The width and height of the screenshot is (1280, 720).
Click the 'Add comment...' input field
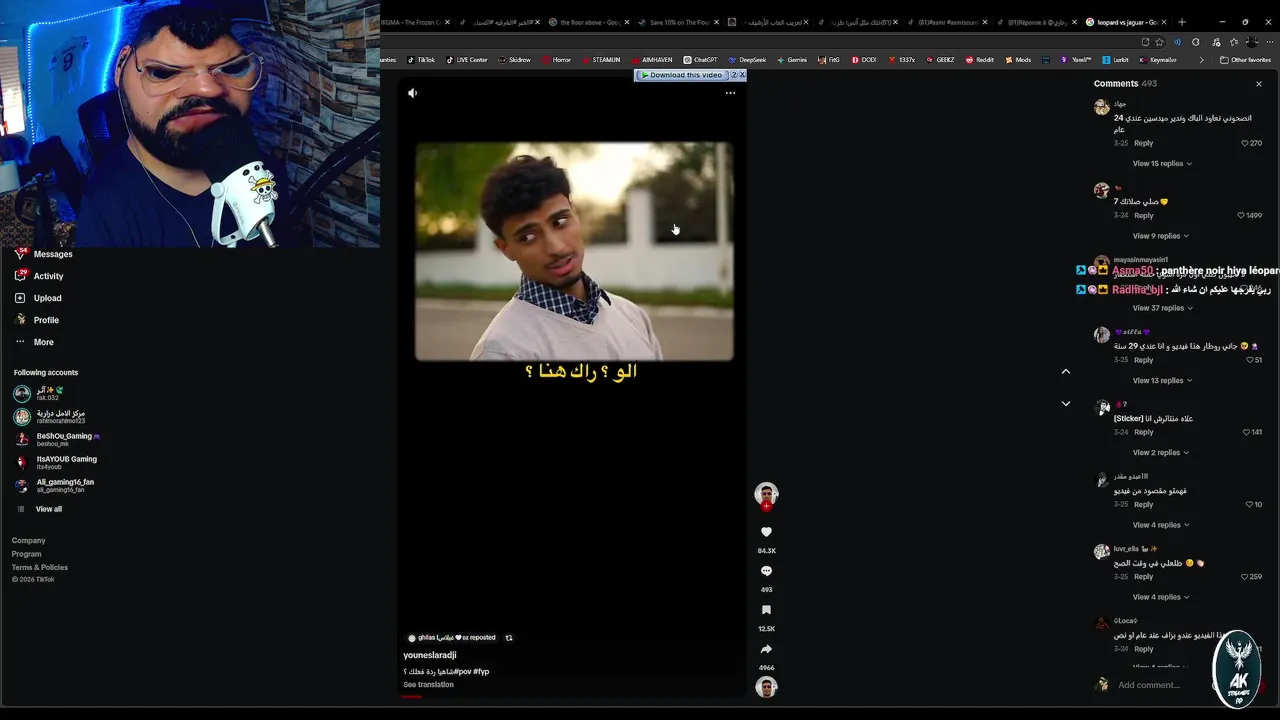point(1160,685)
